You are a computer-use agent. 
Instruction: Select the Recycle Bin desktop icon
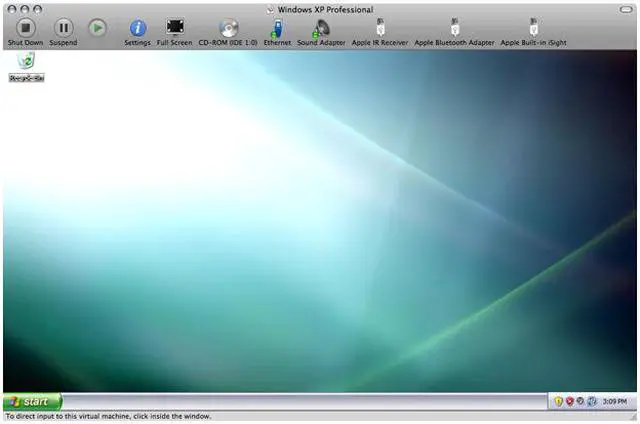point(26,67)
